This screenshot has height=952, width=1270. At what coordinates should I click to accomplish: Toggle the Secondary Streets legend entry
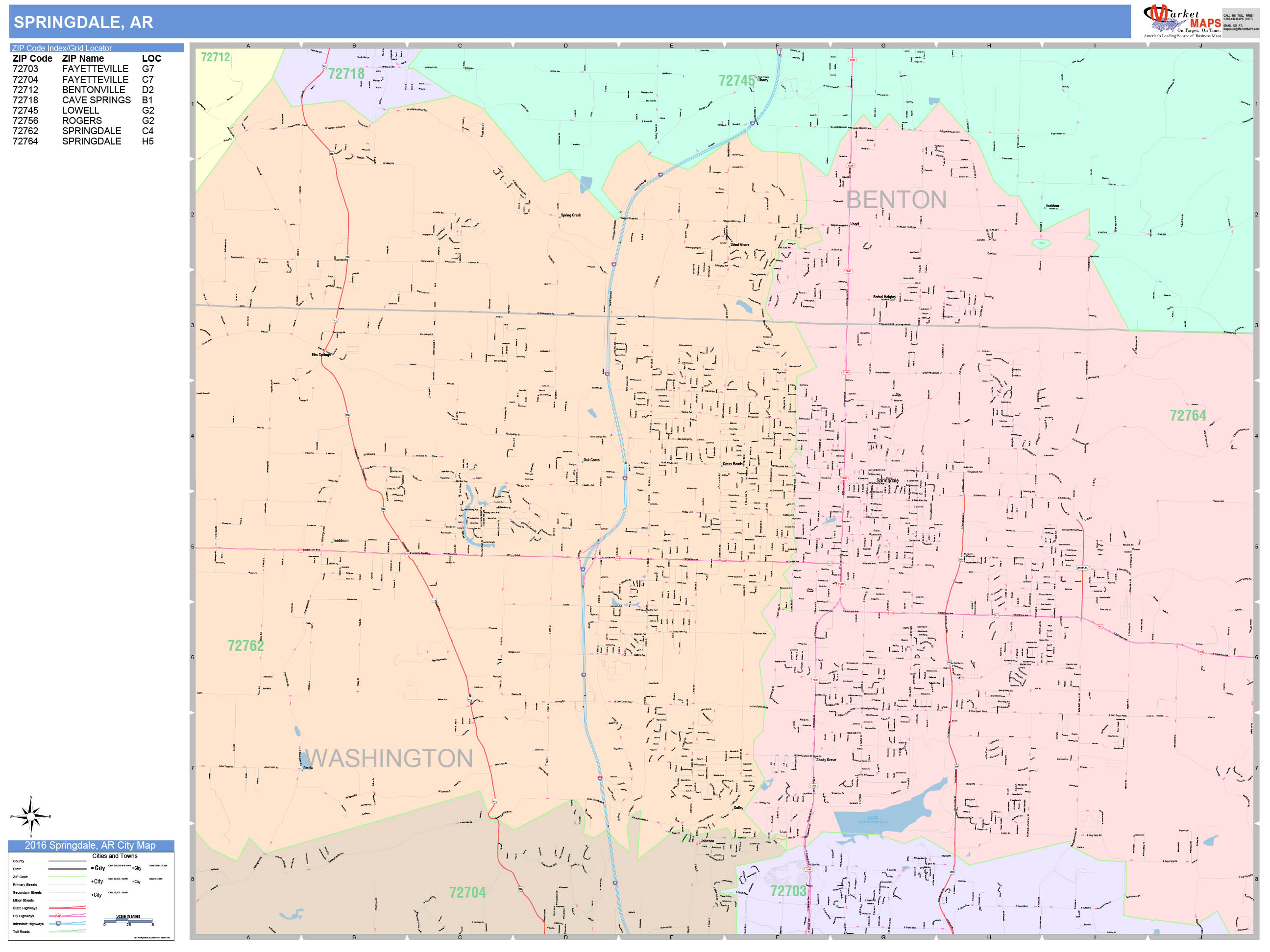[27, 893]
